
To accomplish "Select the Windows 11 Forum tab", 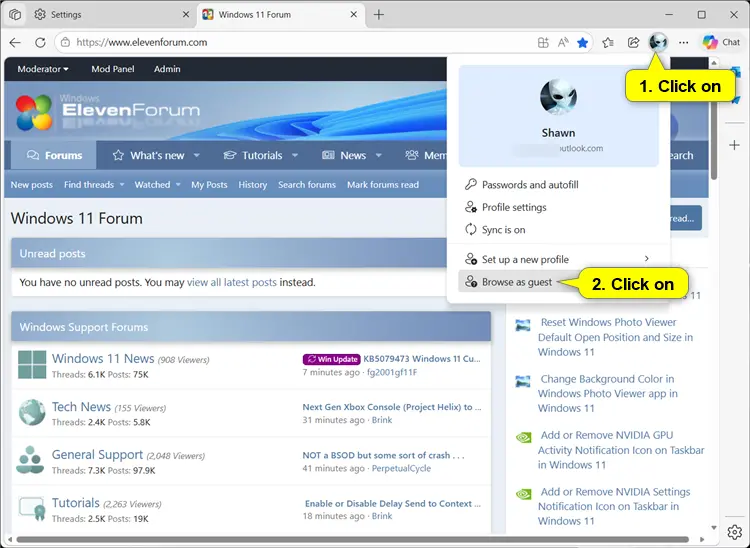I will pyautogui.click(x=280, y=15).
